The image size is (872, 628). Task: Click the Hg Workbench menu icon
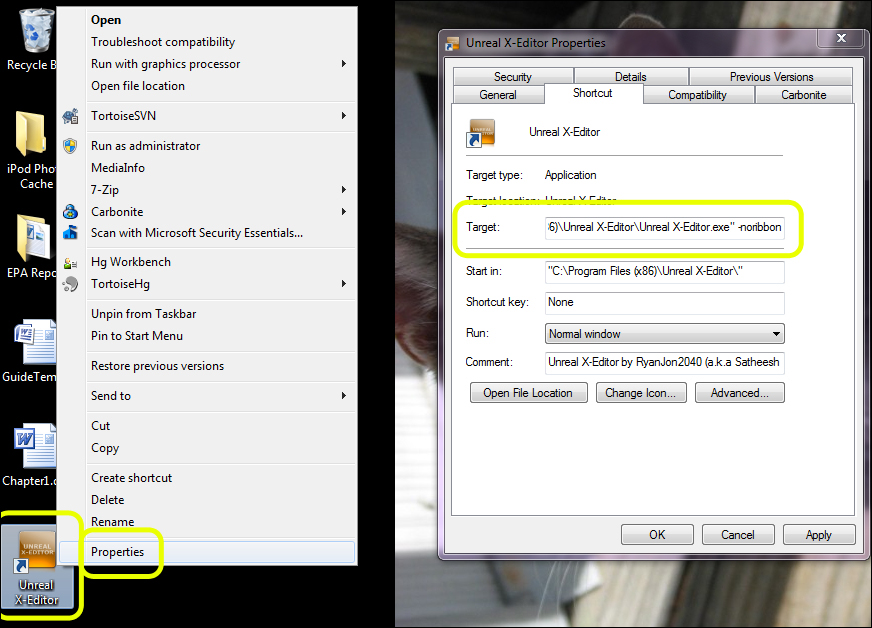pos(70,262)
